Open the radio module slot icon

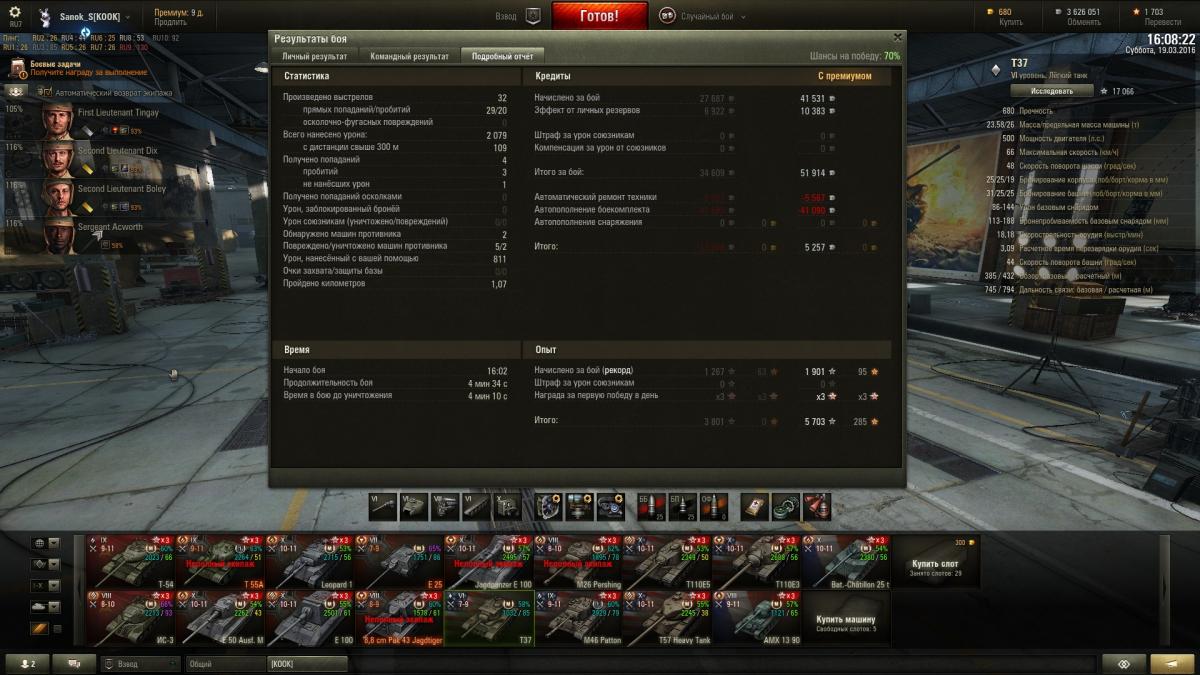(507, 507)
